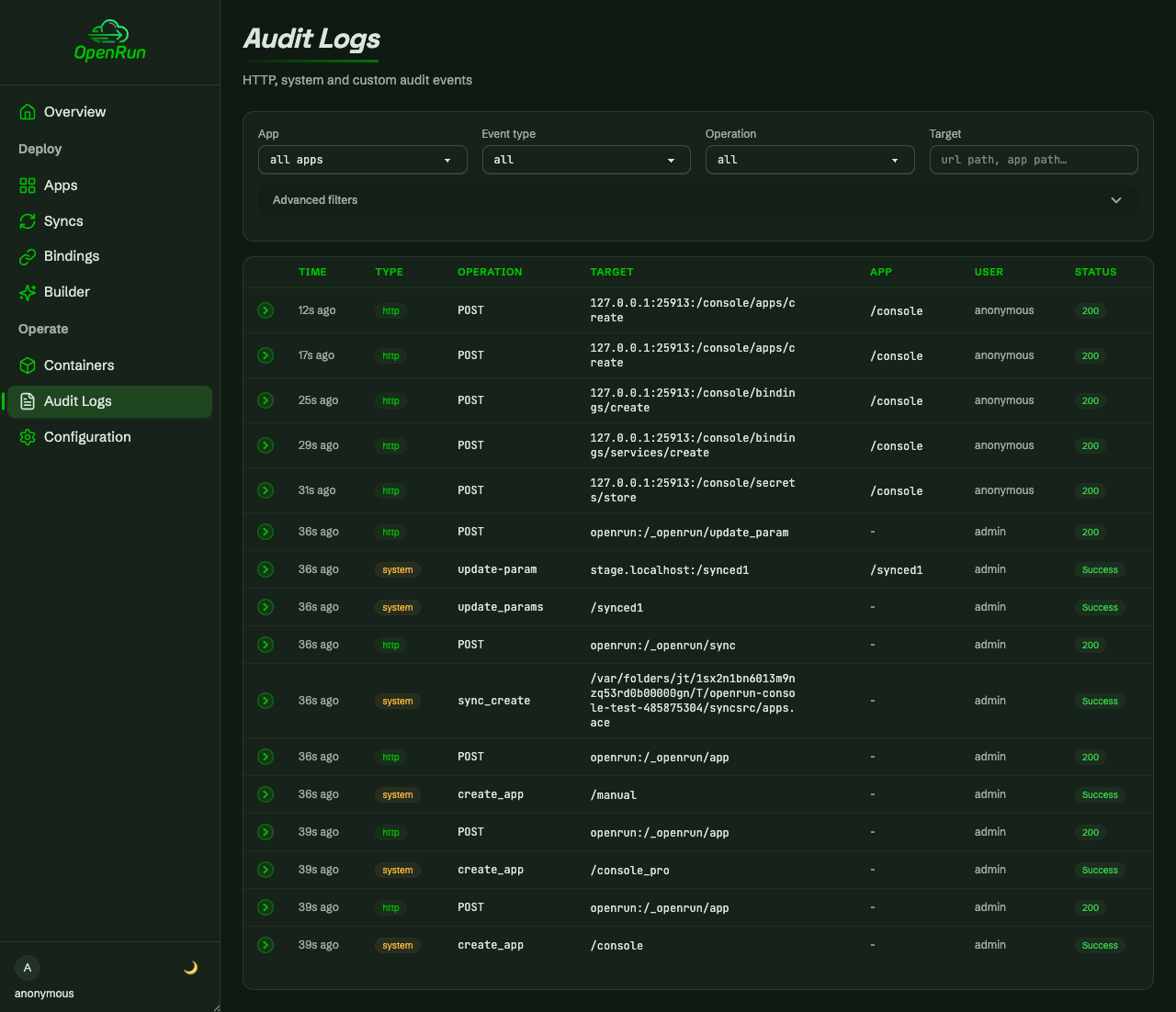Open the Event type dropdown
This screenshot has height=1012, width=1176.
(x=586, y=160)
